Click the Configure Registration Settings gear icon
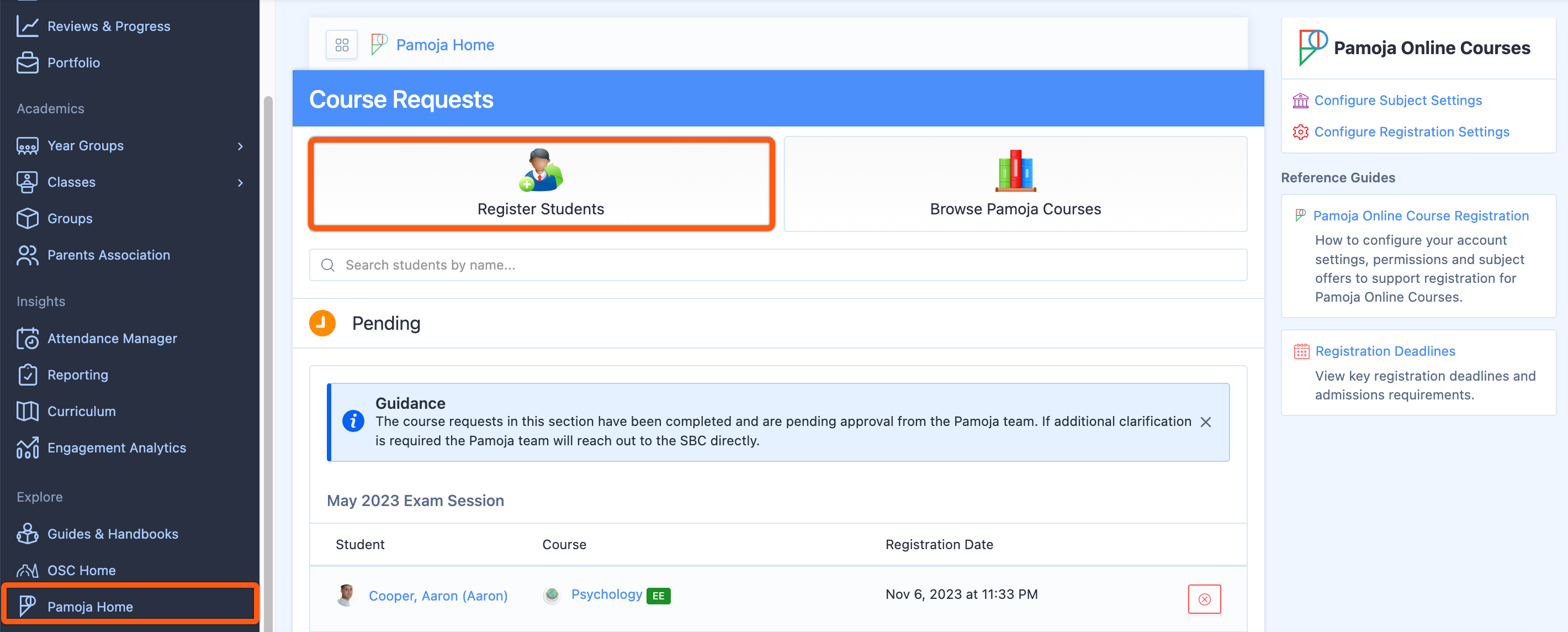Image resolution: width=1568 pixels, height=632 pixels. point(1300,132)
